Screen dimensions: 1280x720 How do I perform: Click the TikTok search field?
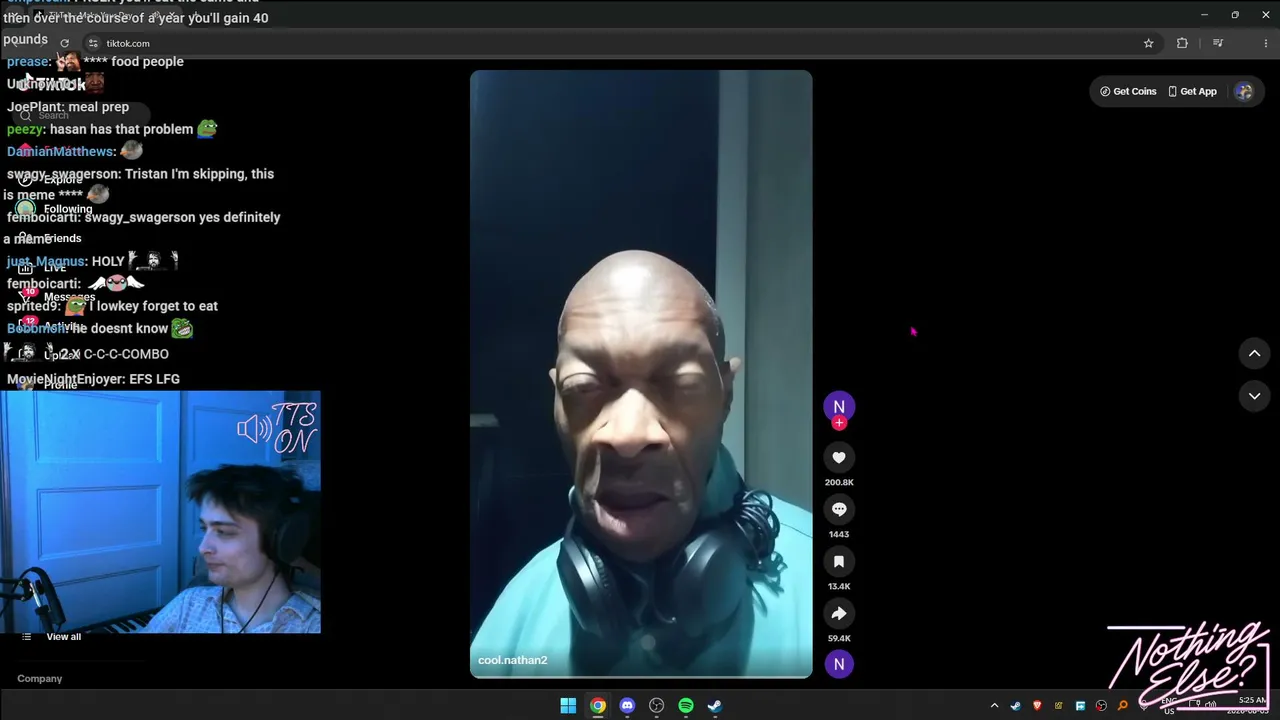click(82, 115)
